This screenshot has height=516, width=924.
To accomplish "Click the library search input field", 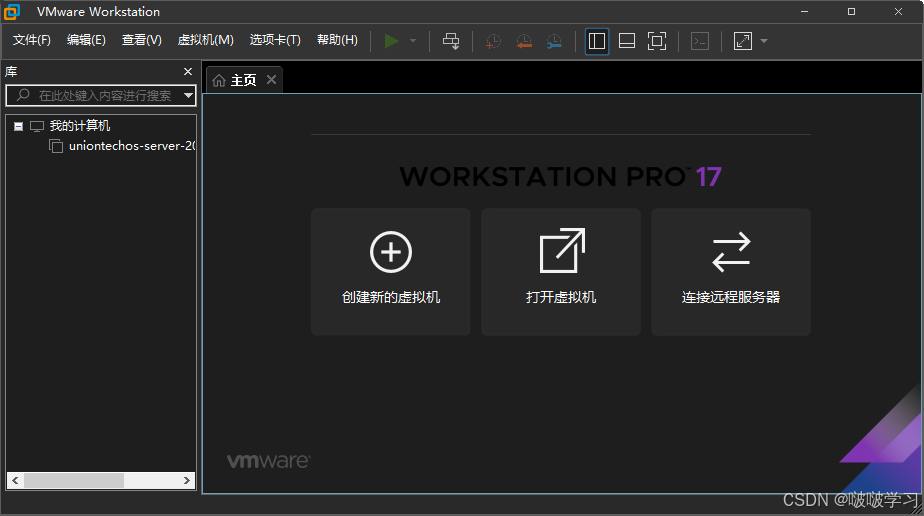I will click(100, 95).
